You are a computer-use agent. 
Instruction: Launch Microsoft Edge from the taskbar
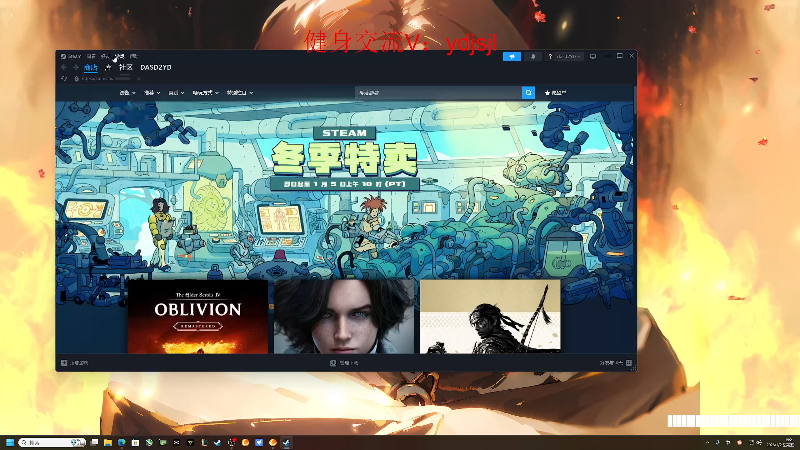coord(121,442)
